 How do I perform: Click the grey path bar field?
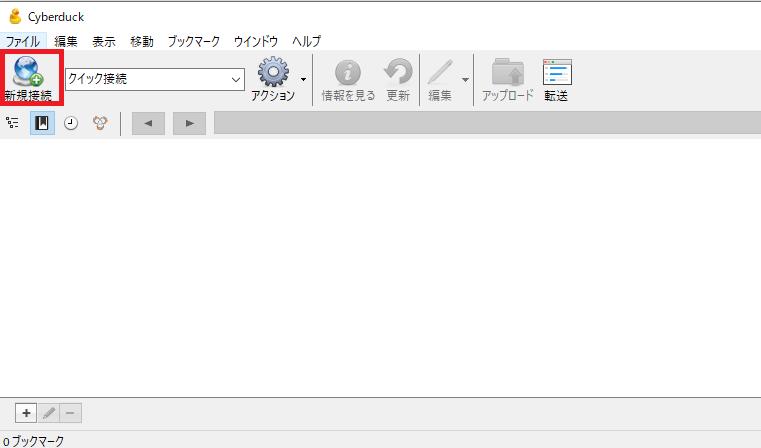pos(487,123)
